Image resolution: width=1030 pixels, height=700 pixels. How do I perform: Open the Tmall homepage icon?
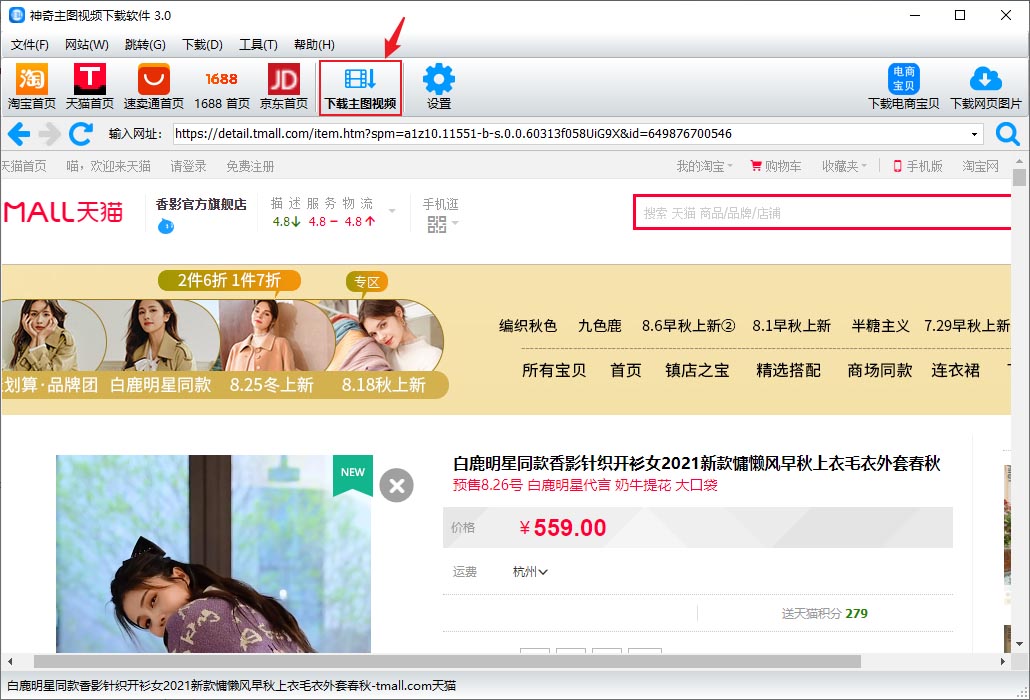89,87
